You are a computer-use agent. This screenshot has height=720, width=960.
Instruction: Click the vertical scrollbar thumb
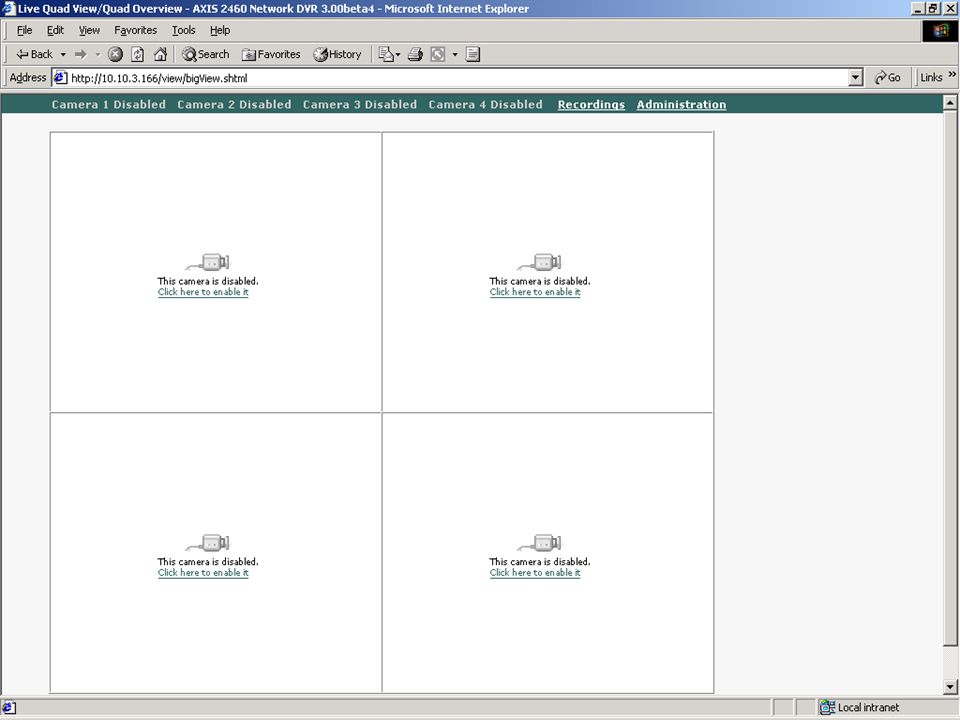point(950,378)
